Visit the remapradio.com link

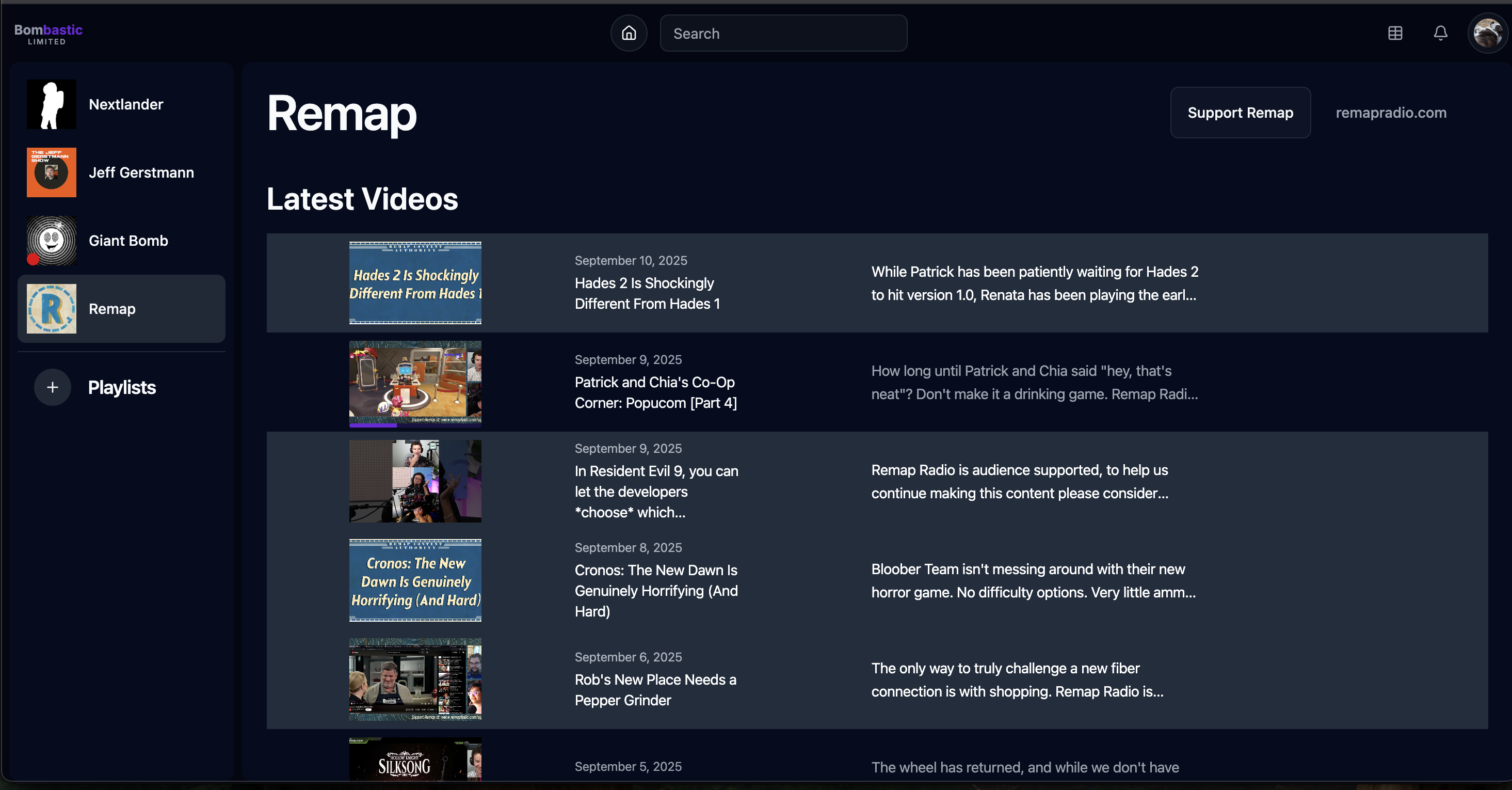point(1391,113)
